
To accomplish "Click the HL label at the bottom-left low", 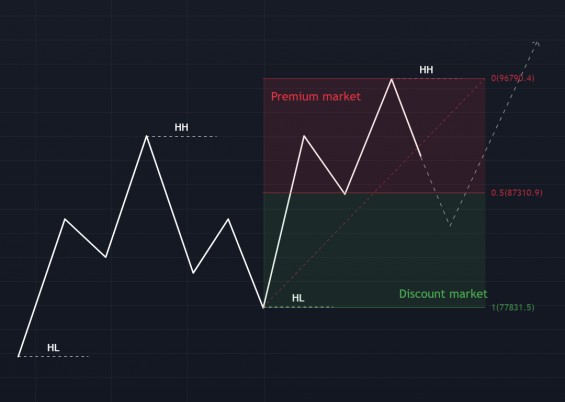I will click(53, 348).
